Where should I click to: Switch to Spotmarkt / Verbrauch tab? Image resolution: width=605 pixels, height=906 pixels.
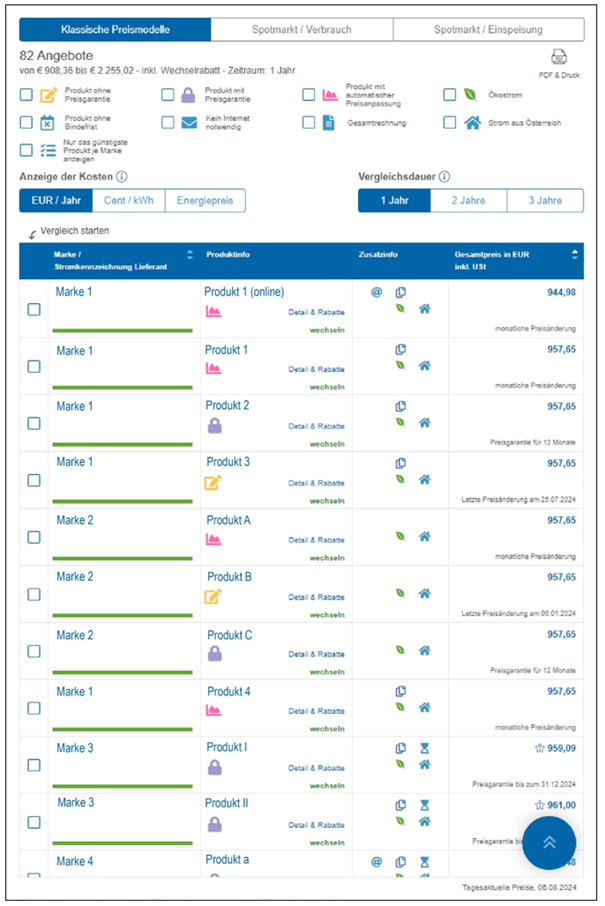click(x=302, y=30)
